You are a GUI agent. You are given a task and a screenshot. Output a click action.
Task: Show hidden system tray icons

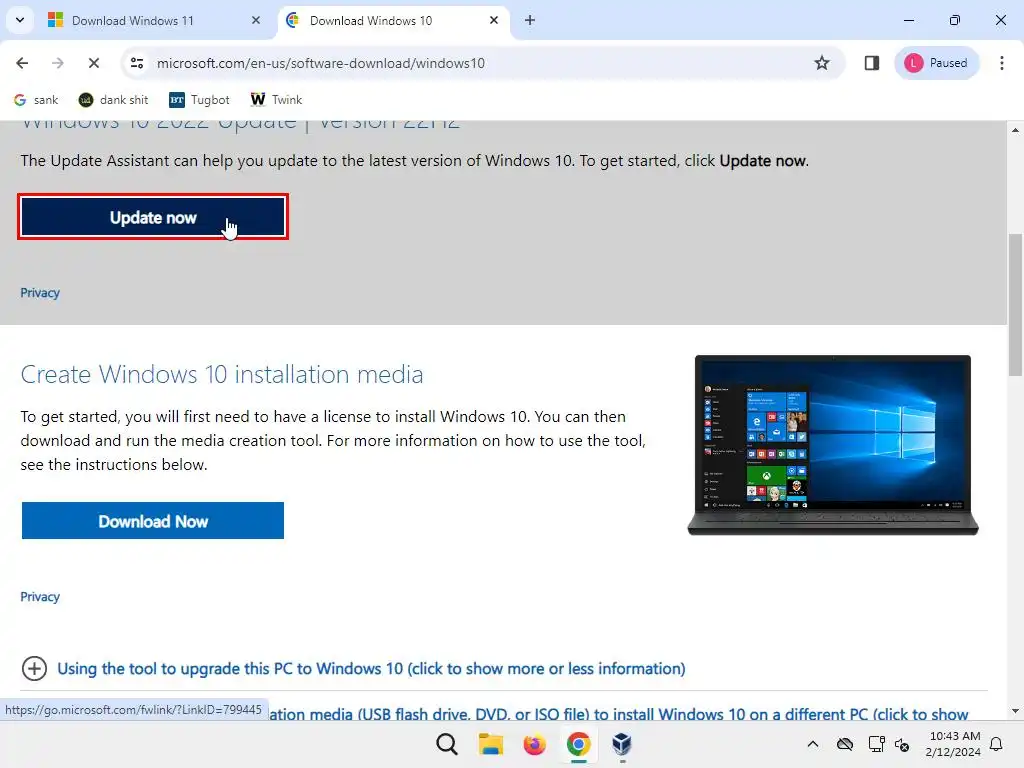click(812, 744)
